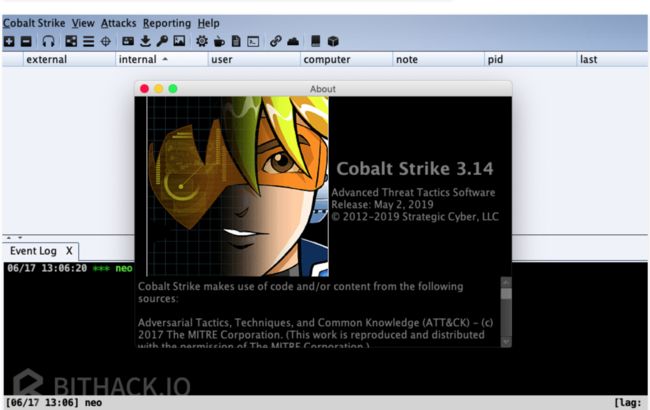Click the green 'neo' event log entry
The width and height of the screenshot is (650, 410).
[x=124, y=268]
